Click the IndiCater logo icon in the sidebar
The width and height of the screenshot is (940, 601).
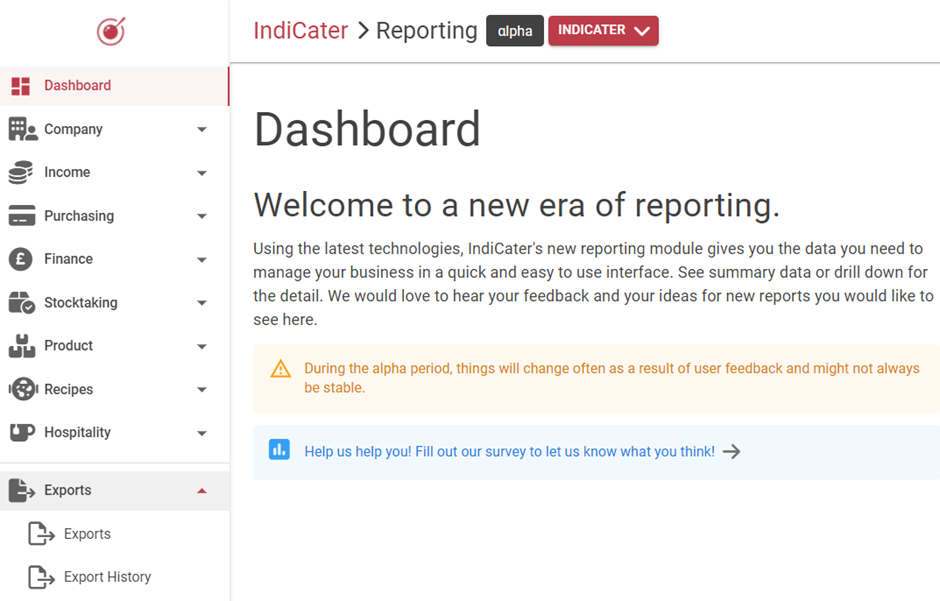[x=111, y=31]
